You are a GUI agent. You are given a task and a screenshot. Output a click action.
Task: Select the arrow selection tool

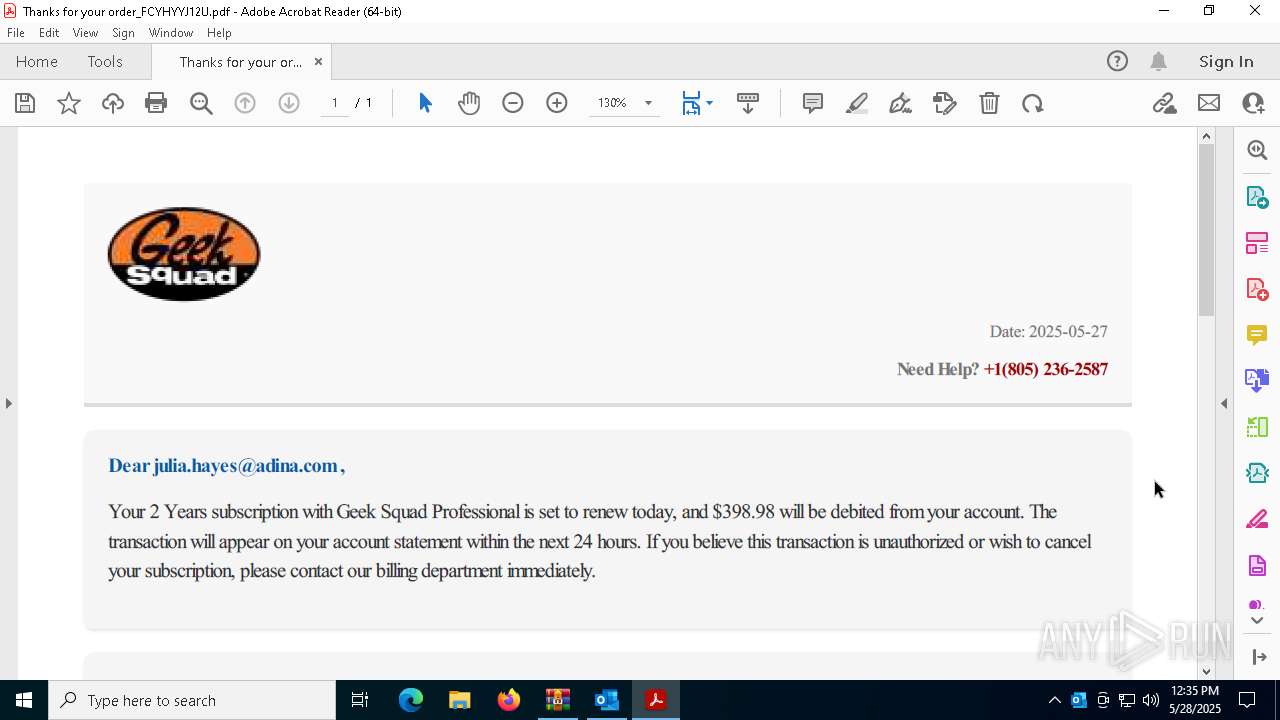(x=425, y=103)
